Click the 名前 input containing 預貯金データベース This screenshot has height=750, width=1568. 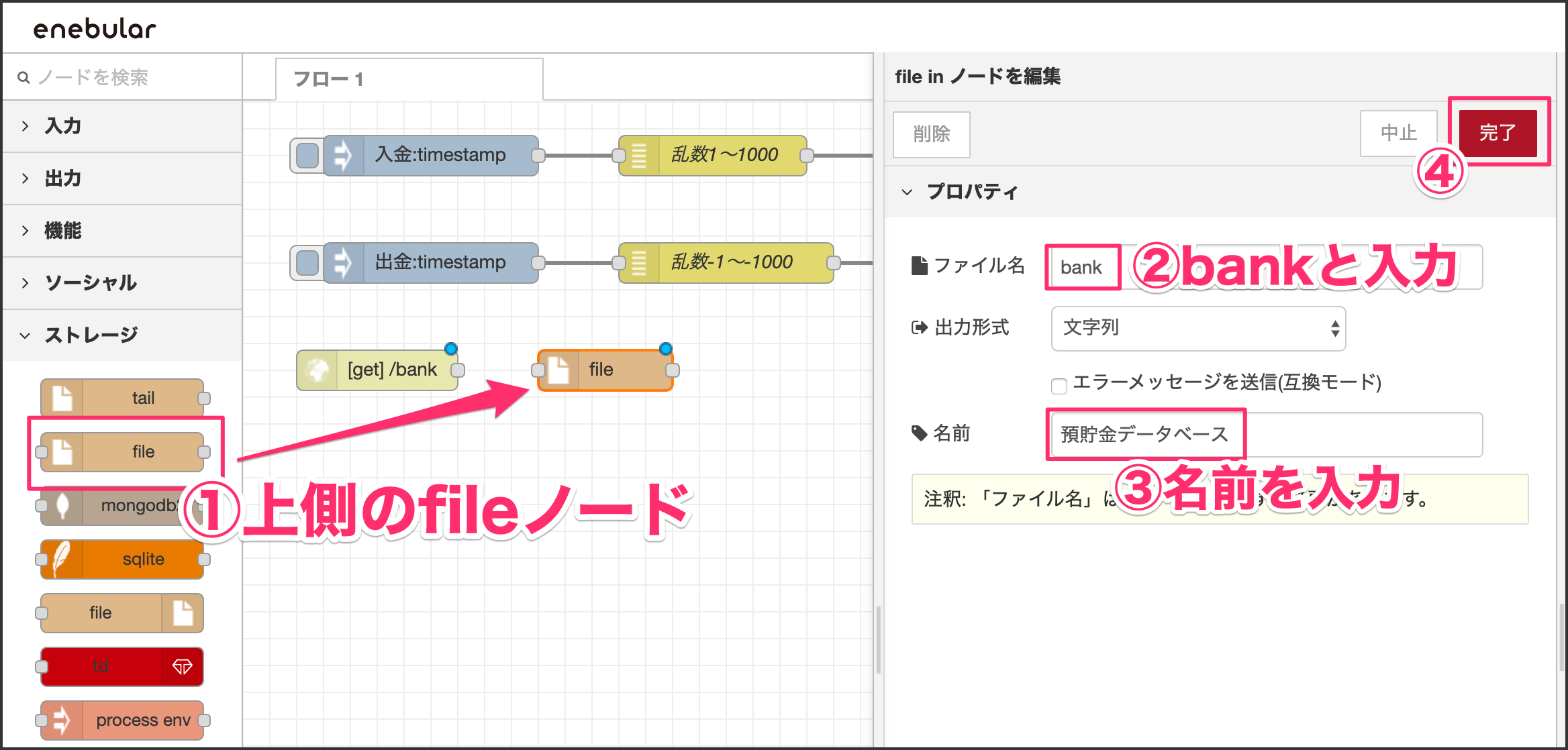tap(1267, 435)
